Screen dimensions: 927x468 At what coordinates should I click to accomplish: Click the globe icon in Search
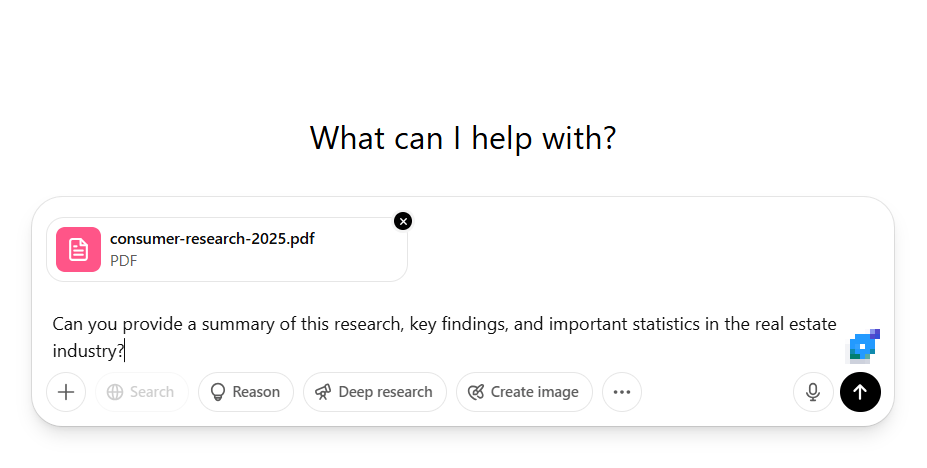coord(115,392)
